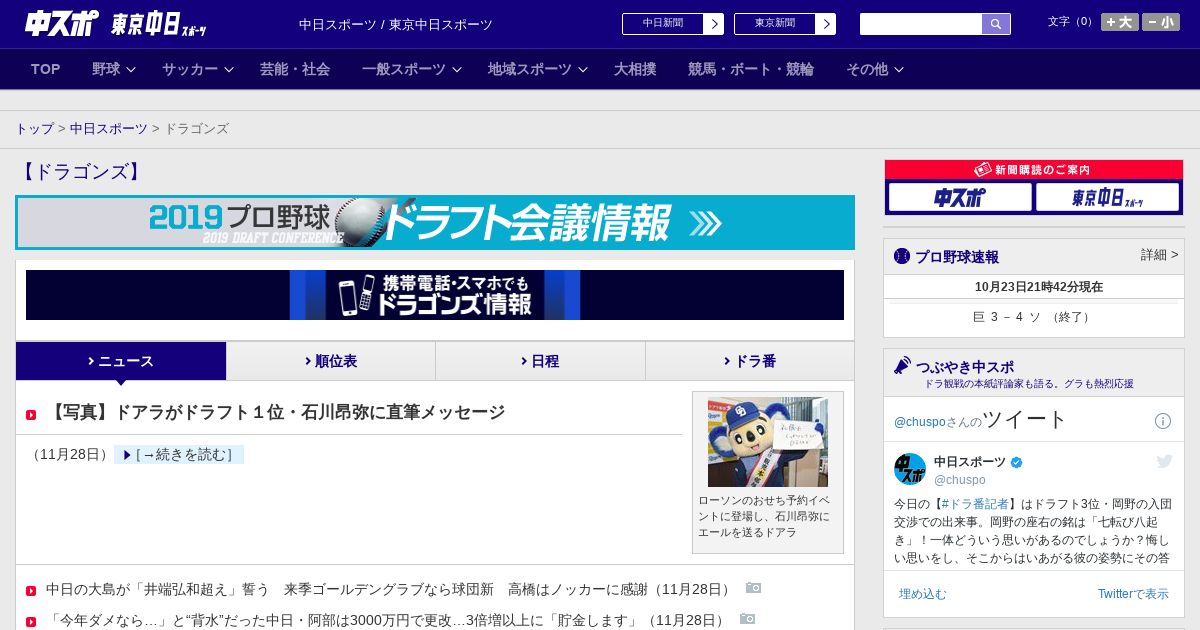The image size is (1200, 630).
Task: Click Twitterで表示 link
Action: (x=1133, y=594)
